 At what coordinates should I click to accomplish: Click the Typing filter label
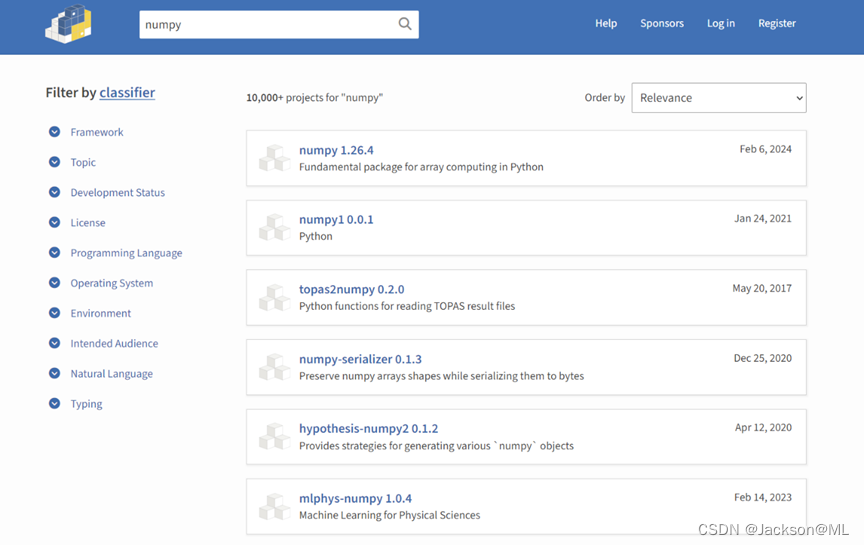pos(87,404)
